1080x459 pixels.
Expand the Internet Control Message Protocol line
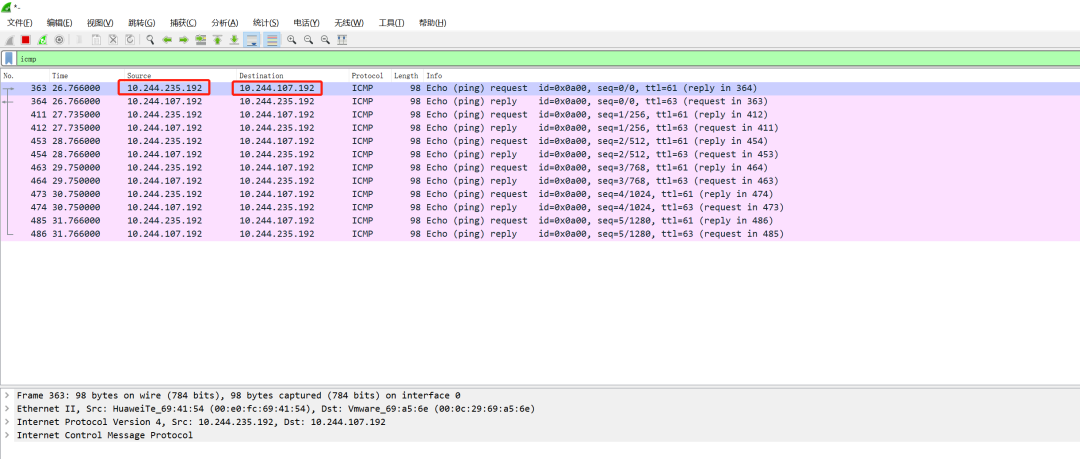click(x=7, y=436)
